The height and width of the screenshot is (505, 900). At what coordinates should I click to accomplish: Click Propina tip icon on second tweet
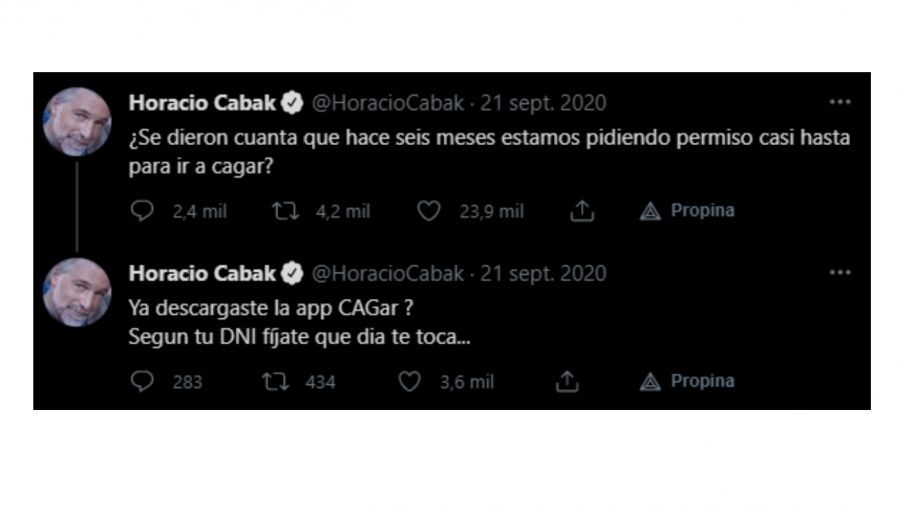651,381
